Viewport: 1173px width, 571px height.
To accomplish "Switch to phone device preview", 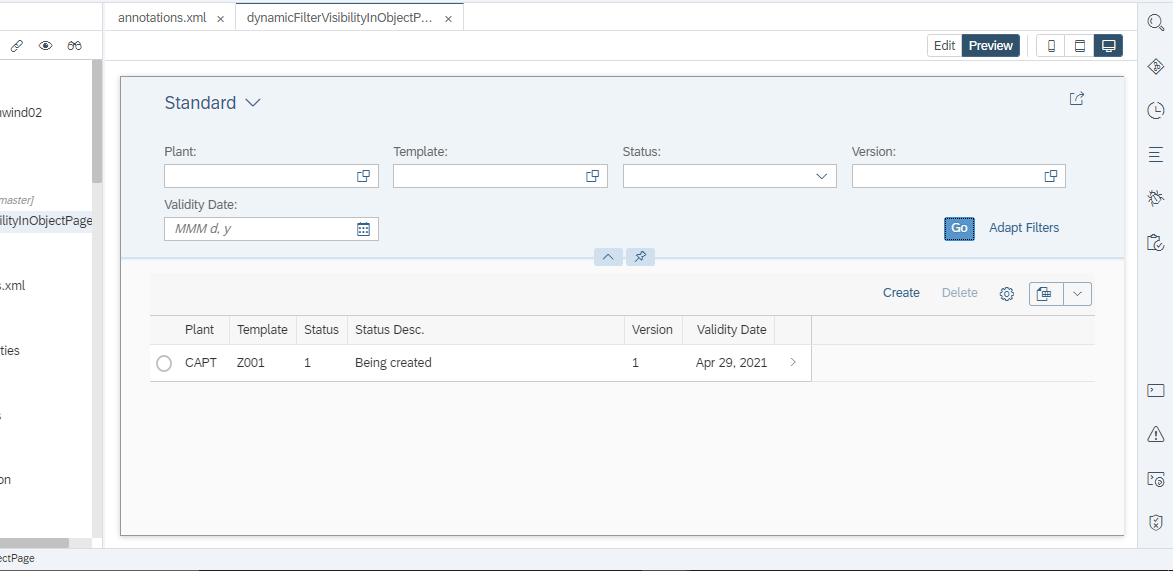I will coord(1051,46).
